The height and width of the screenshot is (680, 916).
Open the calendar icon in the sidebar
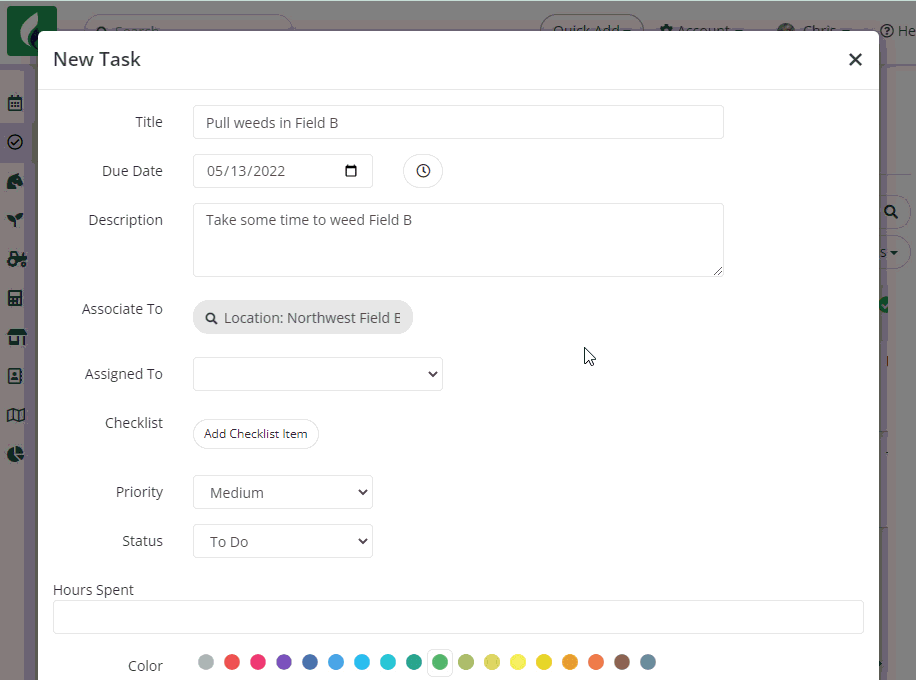tap(15, 103)
